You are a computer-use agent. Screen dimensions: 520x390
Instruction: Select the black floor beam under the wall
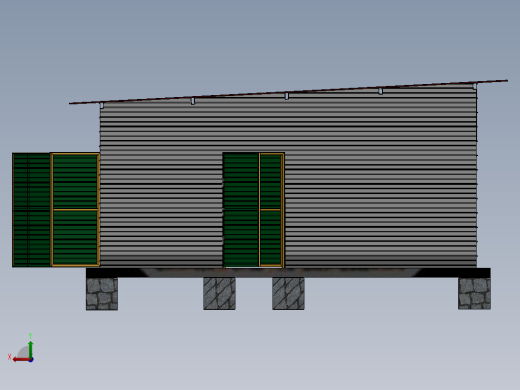288,273
